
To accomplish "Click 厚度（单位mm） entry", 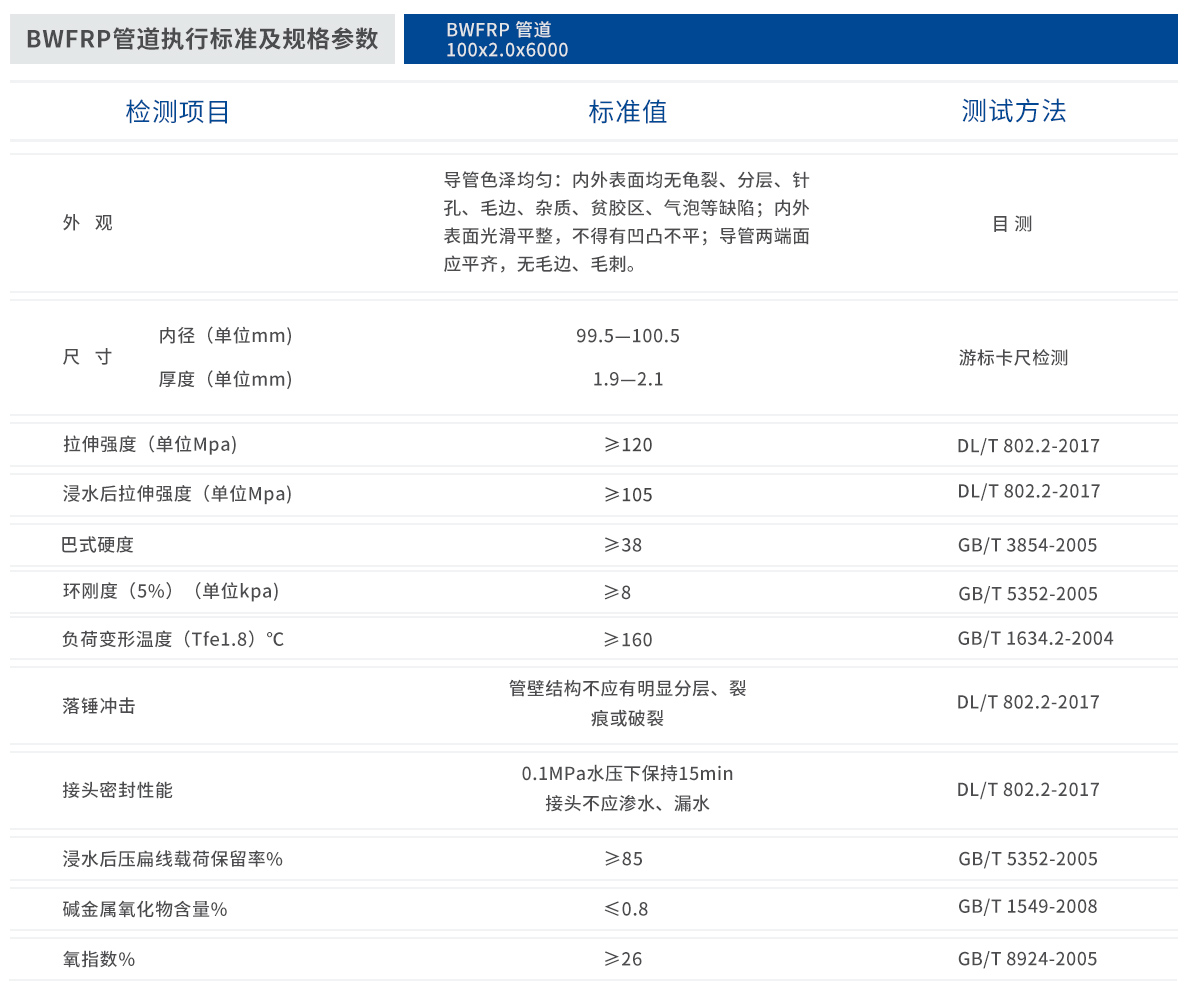I will 223,379.
